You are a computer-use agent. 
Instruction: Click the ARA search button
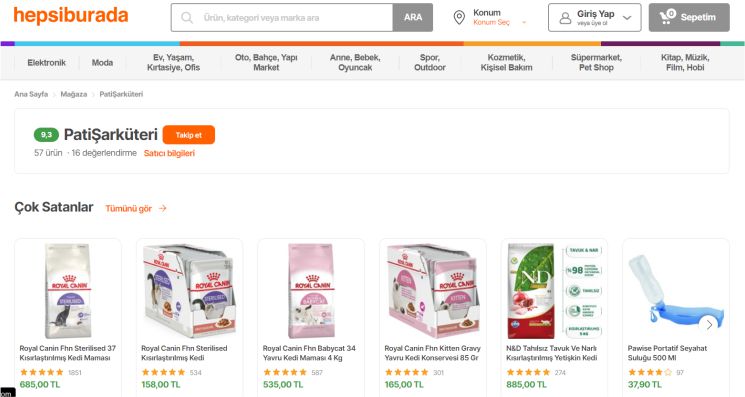pyautogui.click(x=413, y=18)
